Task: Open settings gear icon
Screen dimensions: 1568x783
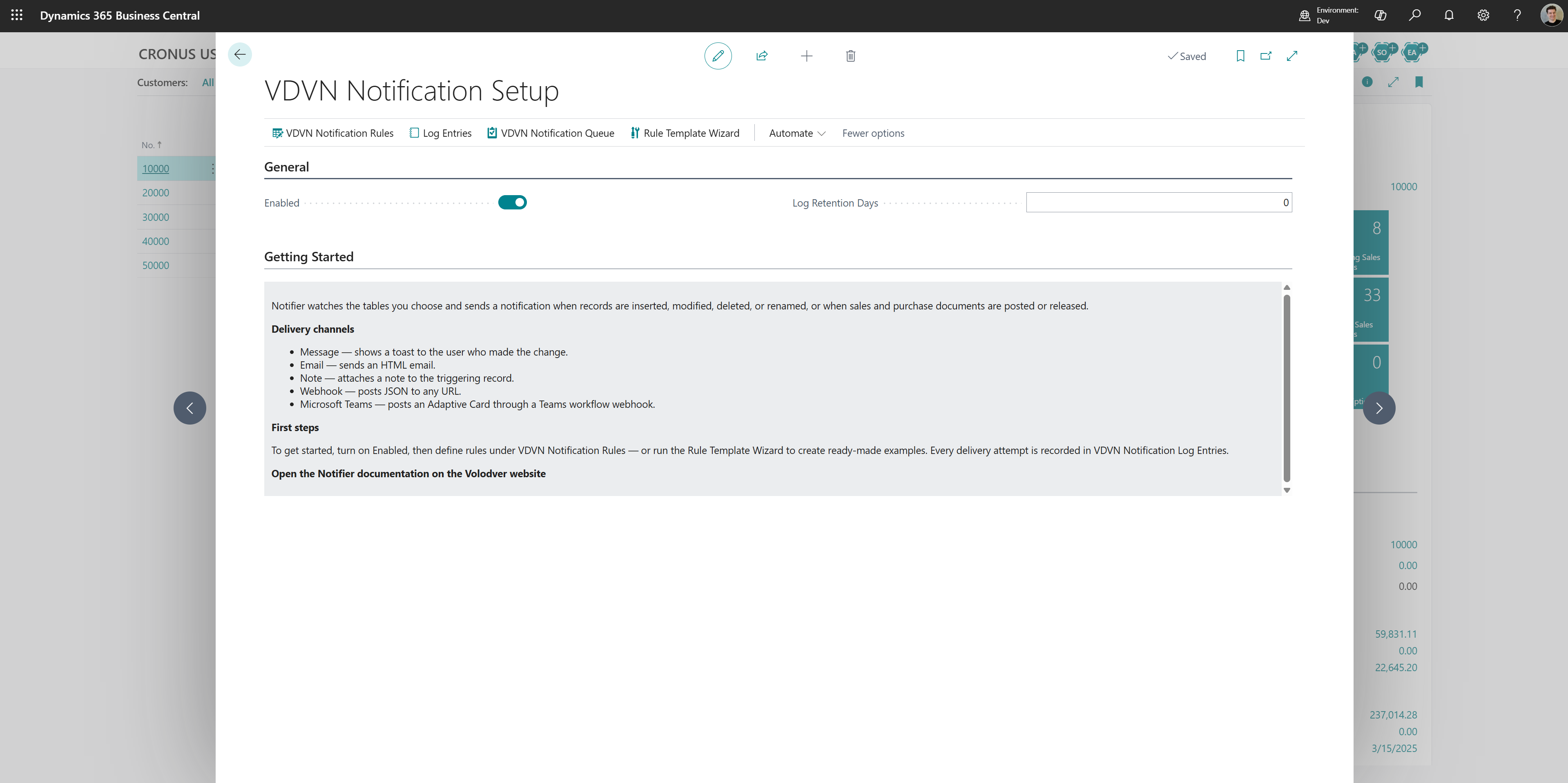Action: [1483, 15]
